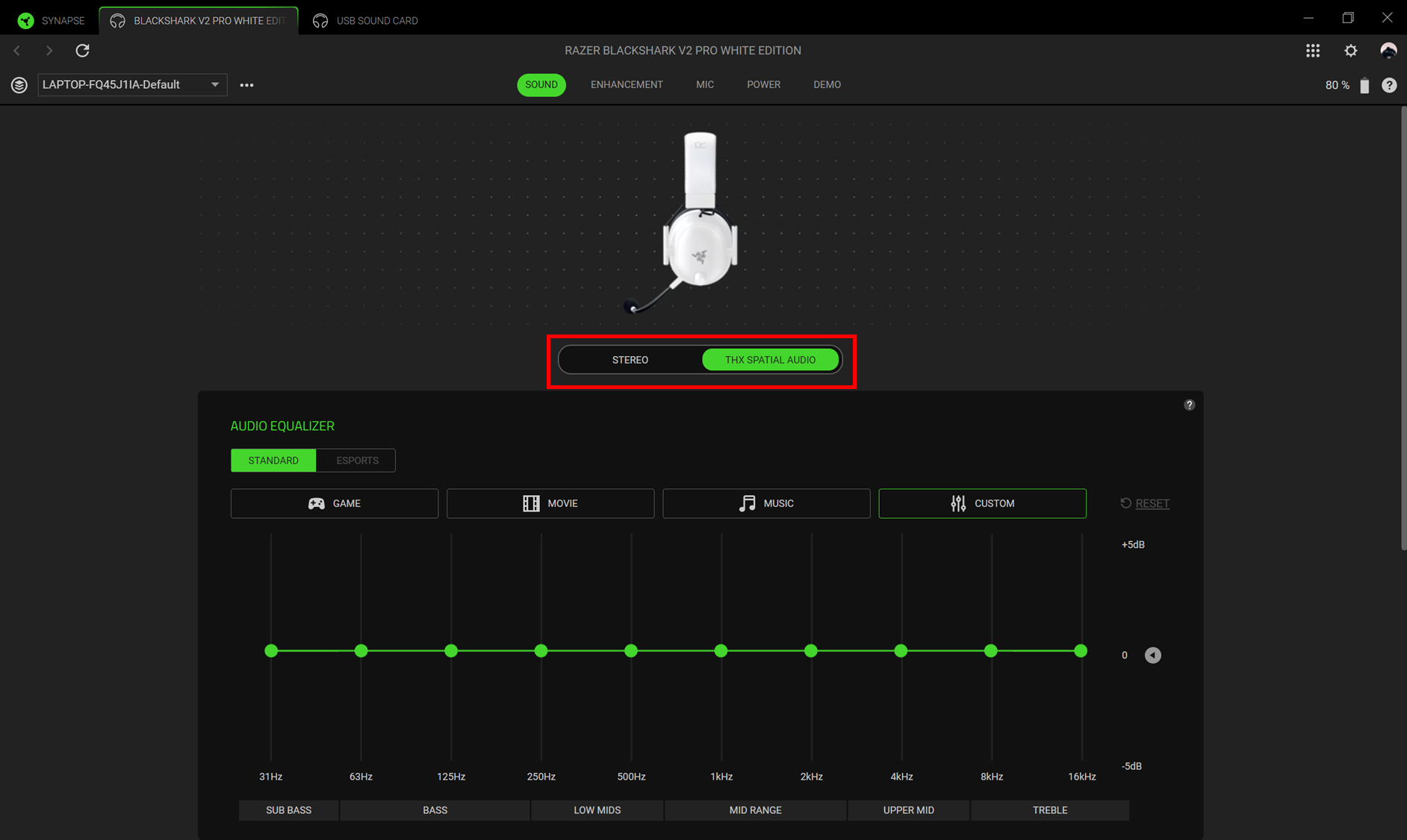1407x840 pixels.
Task: Click the equalizer panel help icon
Action: (1189, 405)
